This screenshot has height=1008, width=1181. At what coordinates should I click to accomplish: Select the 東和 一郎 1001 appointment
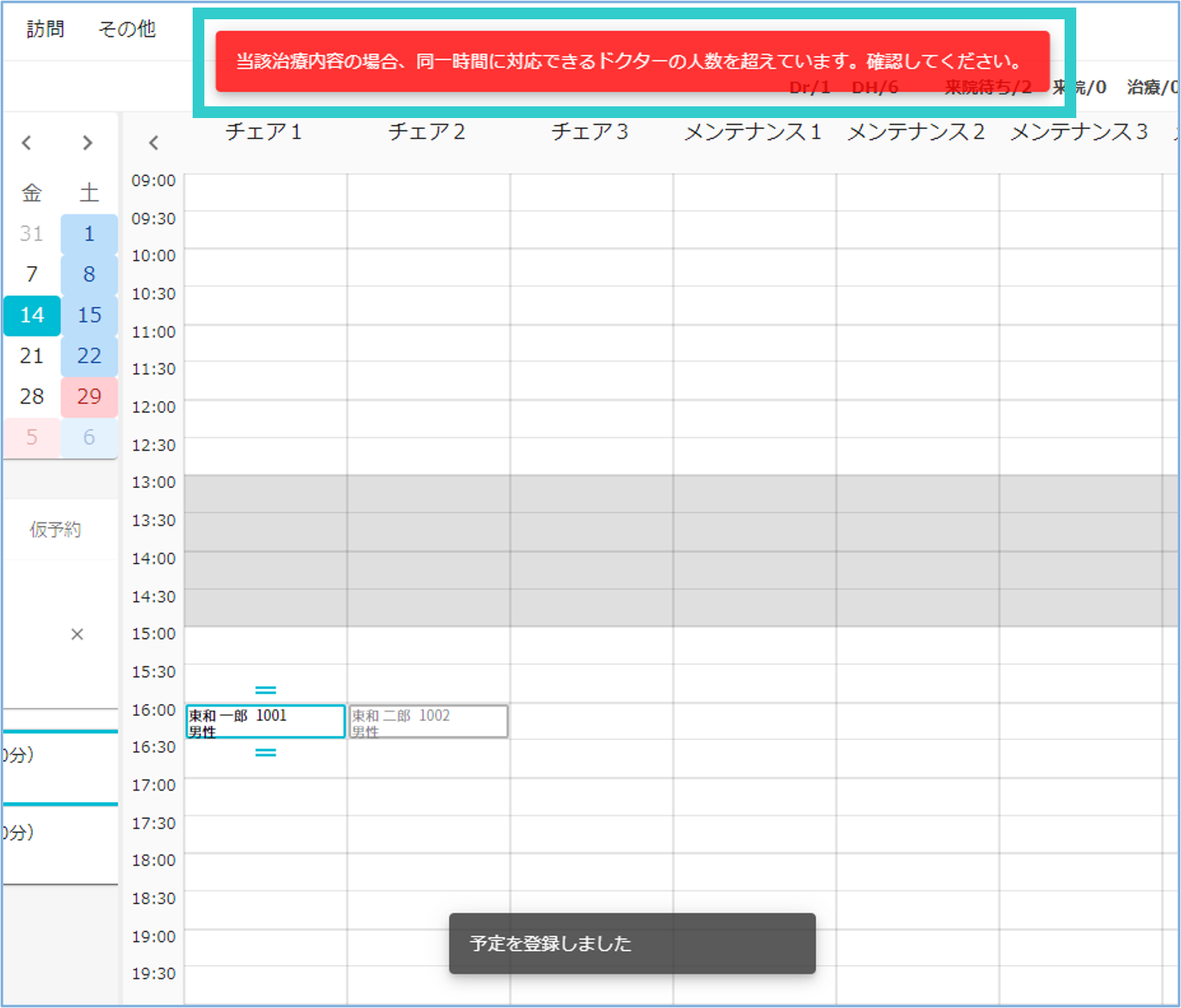click(265, 722)
